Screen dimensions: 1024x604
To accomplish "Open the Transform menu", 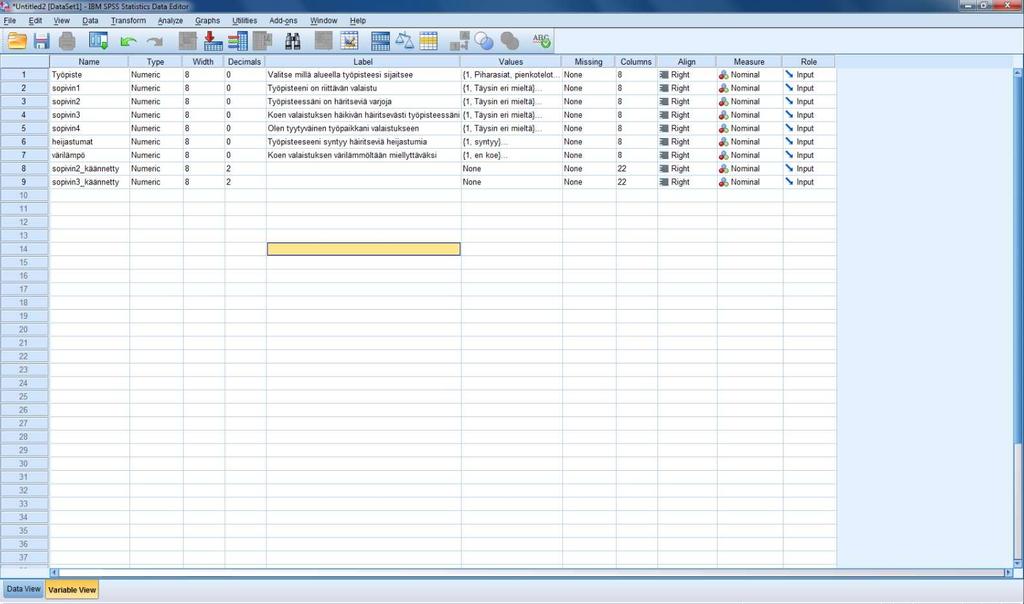I will (x=128, y=20).
